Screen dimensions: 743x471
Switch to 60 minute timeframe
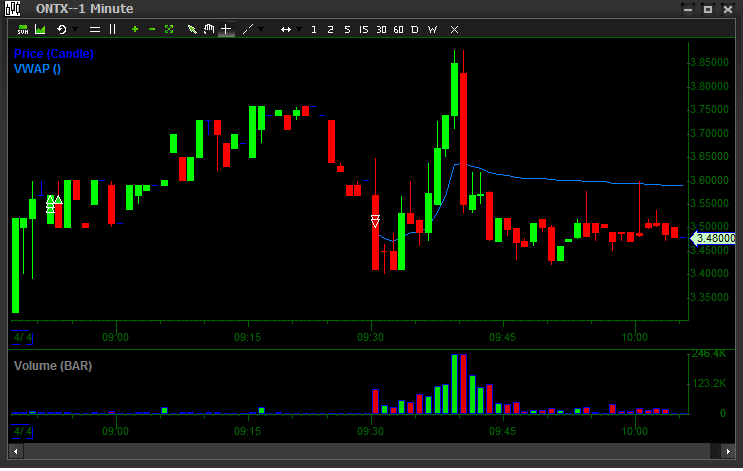[x=398, y=29]
